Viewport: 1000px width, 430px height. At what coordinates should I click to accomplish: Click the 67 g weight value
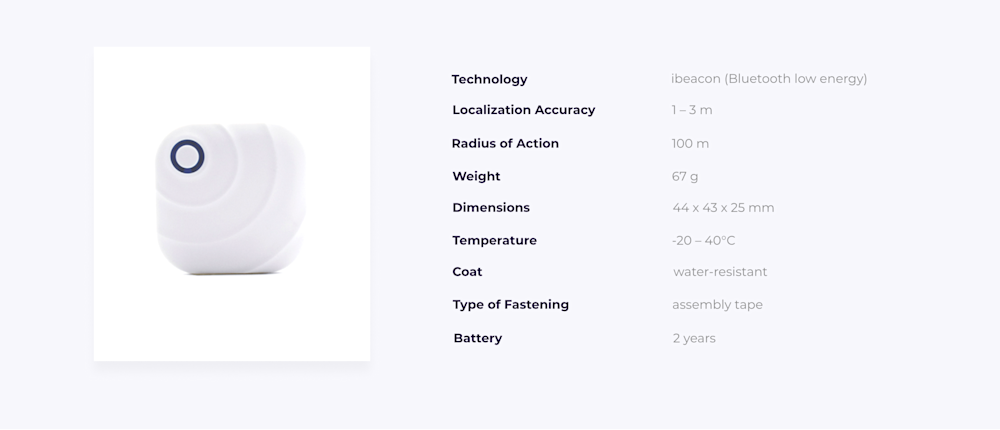point(685,177)
